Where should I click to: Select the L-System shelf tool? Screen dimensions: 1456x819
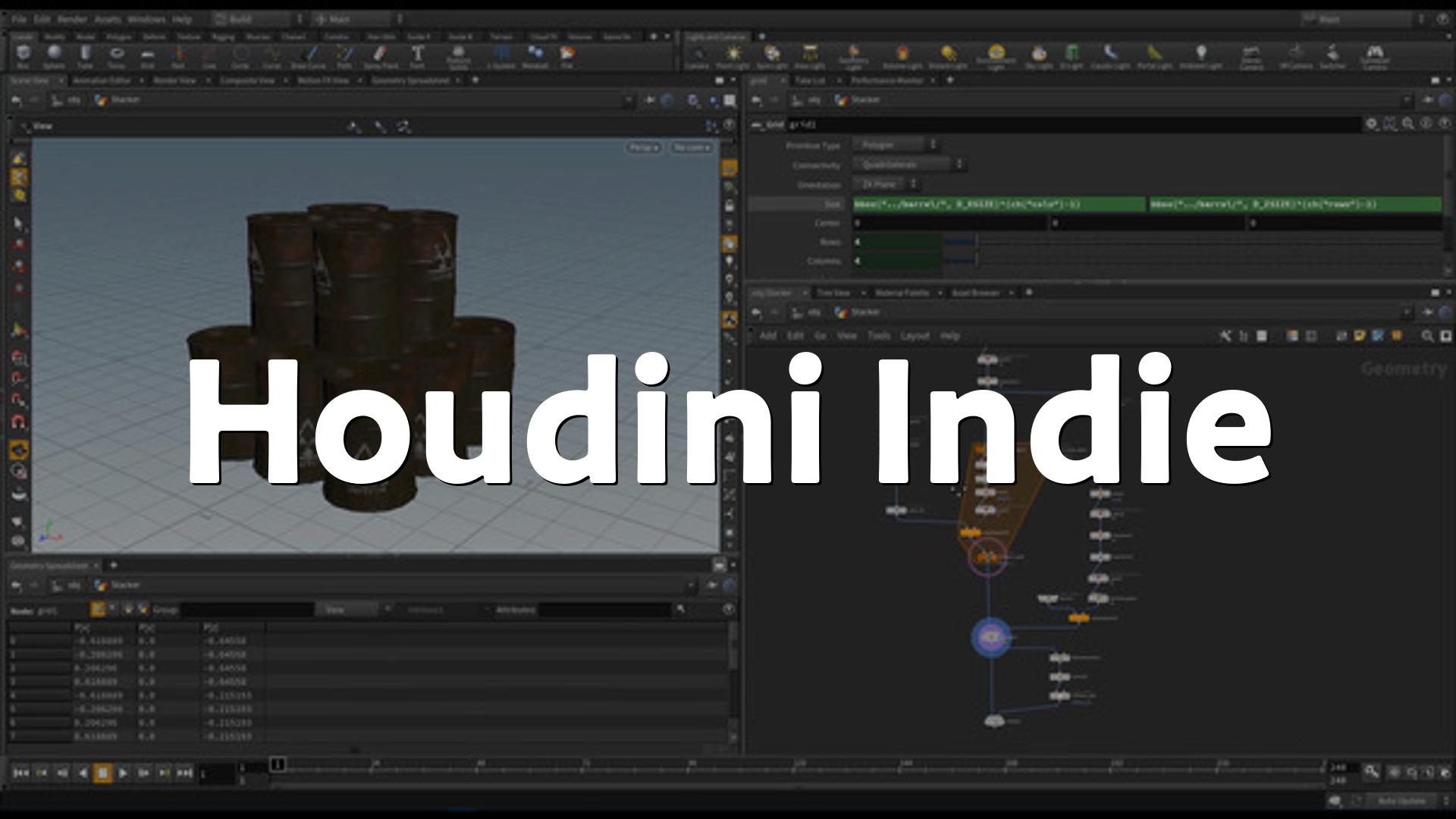(x=501, y=56)
